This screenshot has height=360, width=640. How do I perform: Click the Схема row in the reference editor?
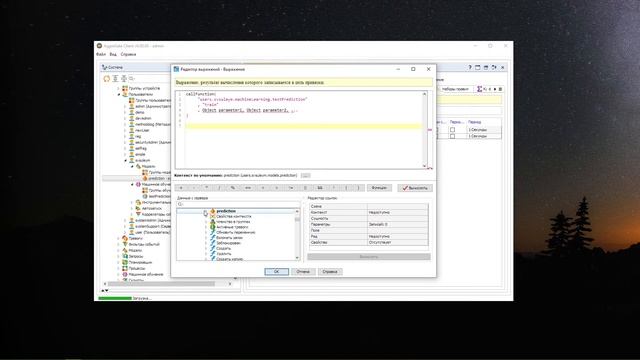(x=369, y=207)
